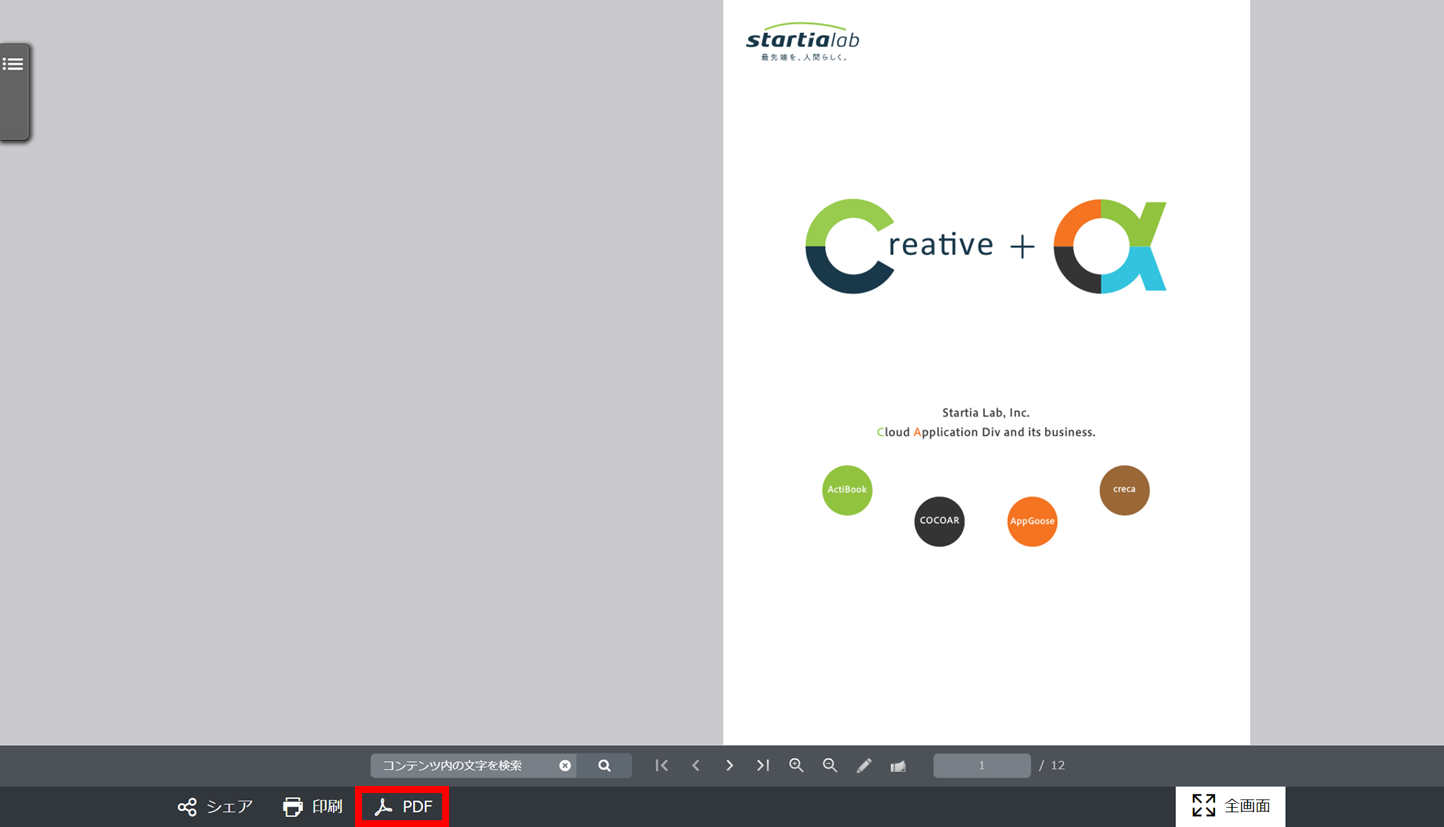
Task: Click the green ActiBook circle
Action: (x=847, y=490)
